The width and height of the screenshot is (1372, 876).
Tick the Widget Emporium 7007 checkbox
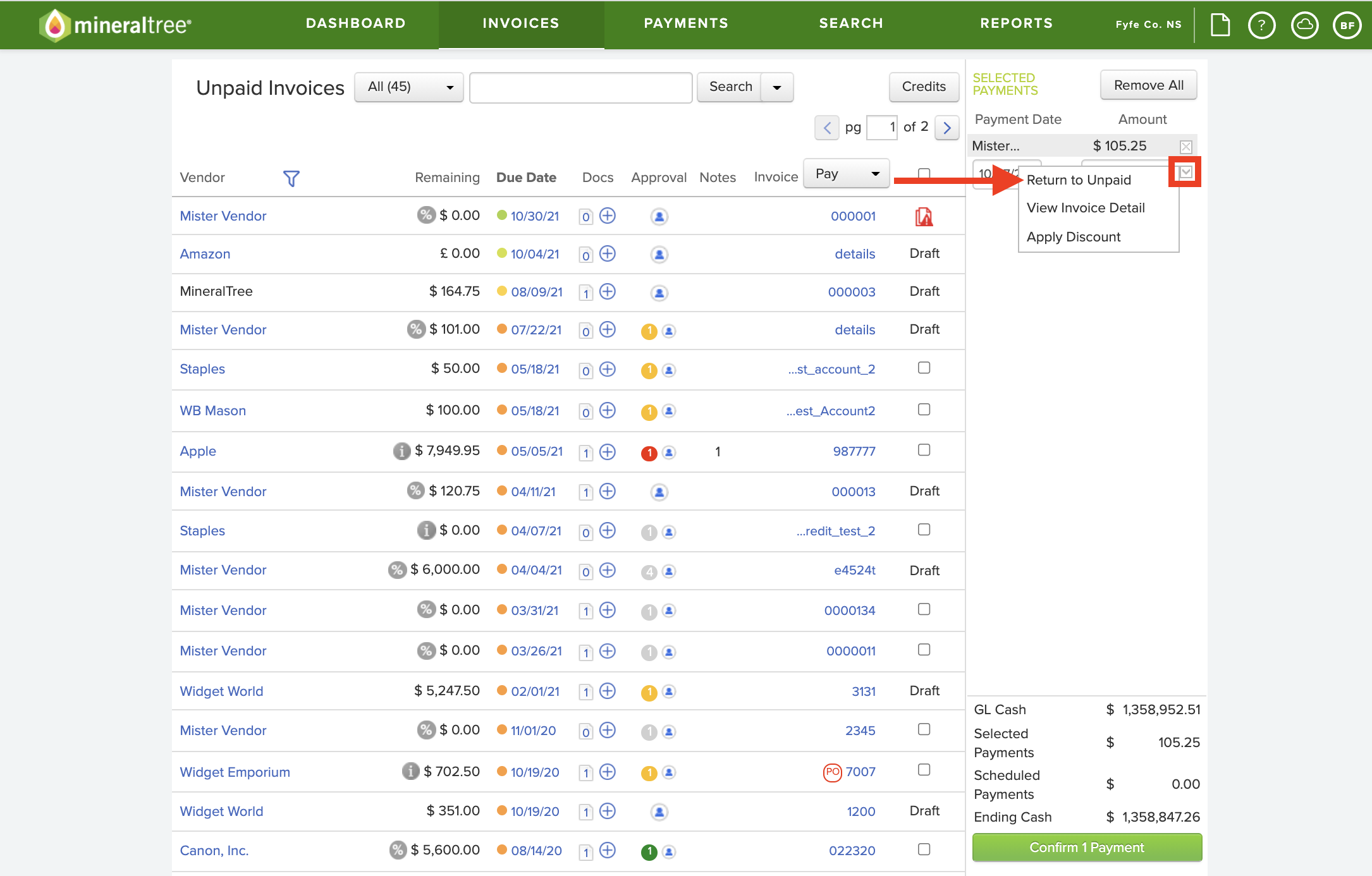click(924, 770)
